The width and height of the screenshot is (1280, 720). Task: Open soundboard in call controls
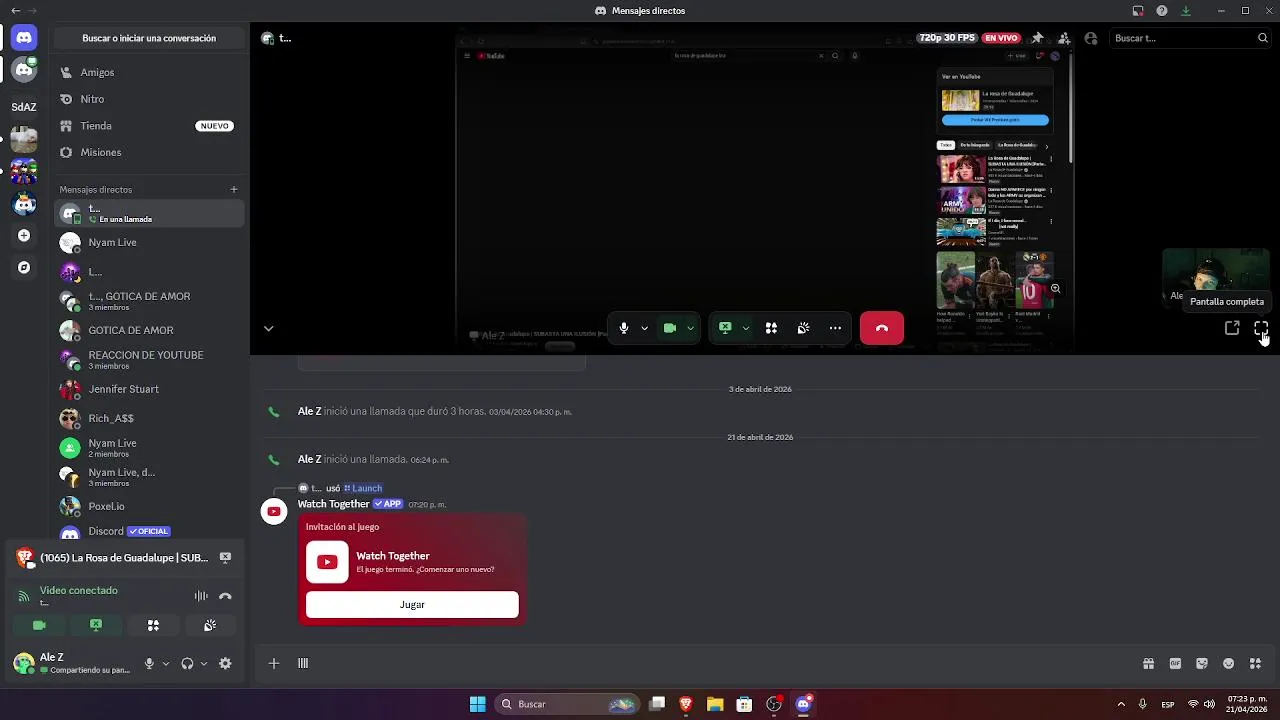click(803, 328)
